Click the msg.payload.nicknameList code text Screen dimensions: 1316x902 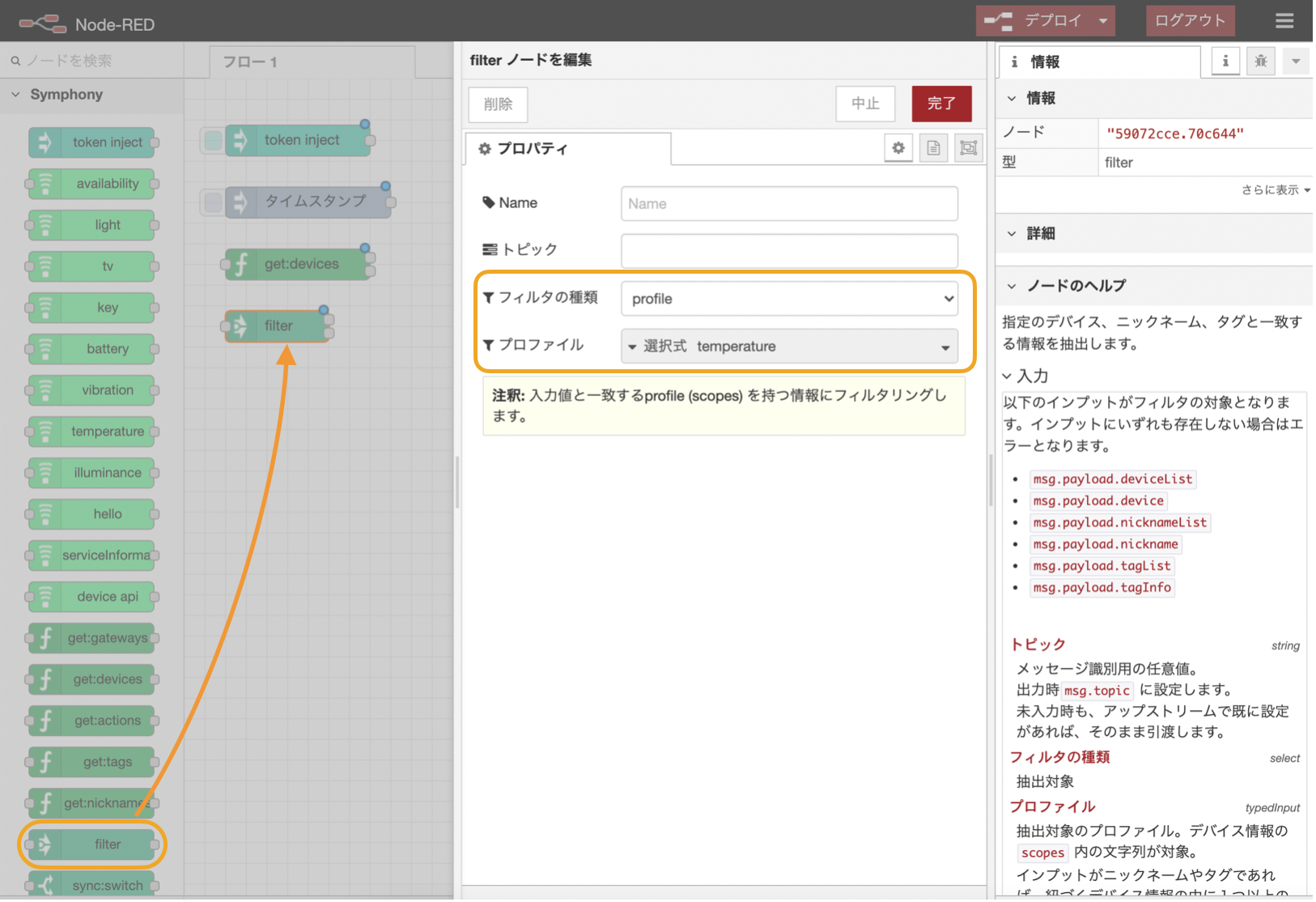(1120, 523)
